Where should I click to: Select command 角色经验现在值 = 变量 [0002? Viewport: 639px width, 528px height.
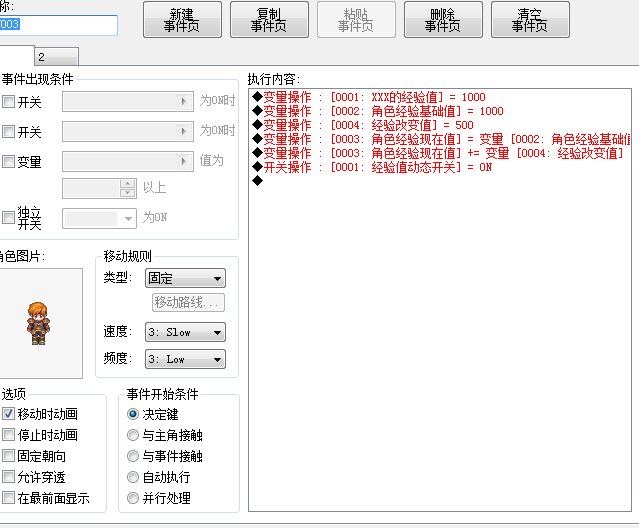(441, 139)
